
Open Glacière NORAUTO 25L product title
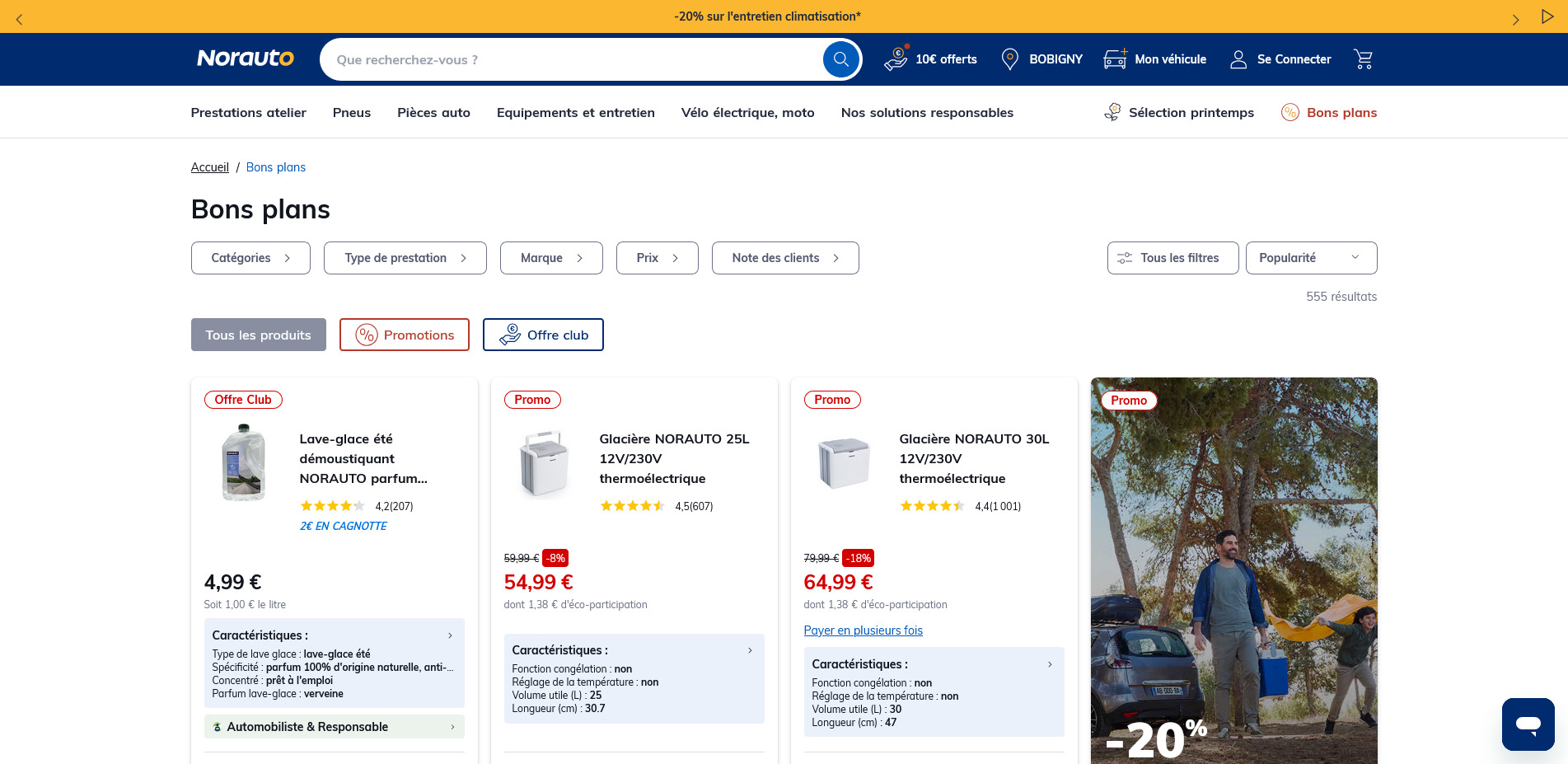pos(674,459)
